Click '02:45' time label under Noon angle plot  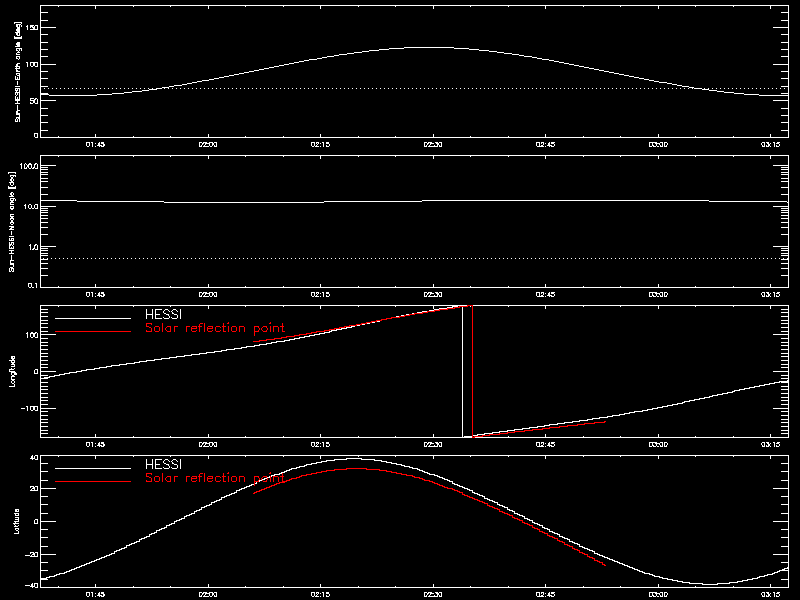(545, 294)
